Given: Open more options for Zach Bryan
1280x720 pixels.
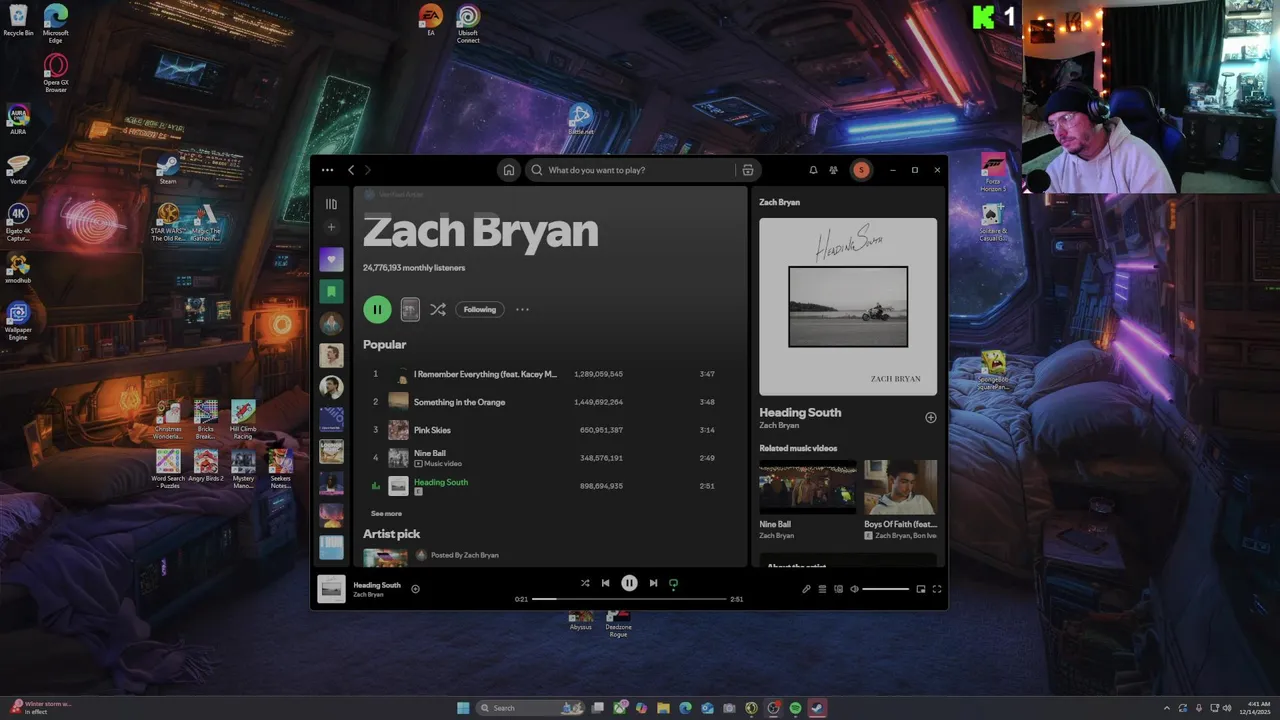Looking at the screenshot, I should (x=522, y=310).
